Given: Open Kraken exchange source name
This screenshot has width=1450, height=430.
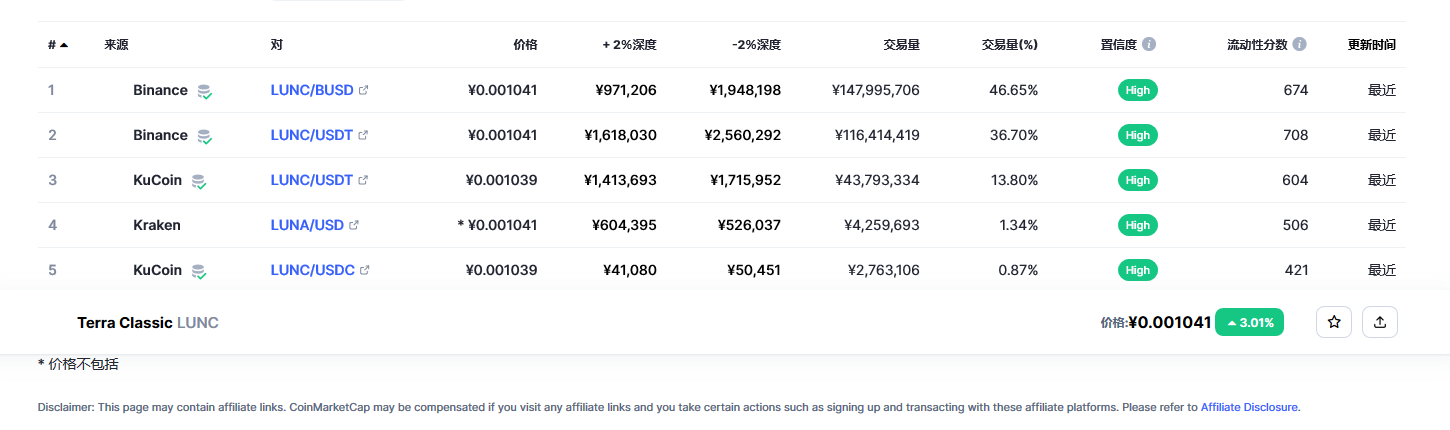Looking at the screenshot, I should tap(157, 225).
